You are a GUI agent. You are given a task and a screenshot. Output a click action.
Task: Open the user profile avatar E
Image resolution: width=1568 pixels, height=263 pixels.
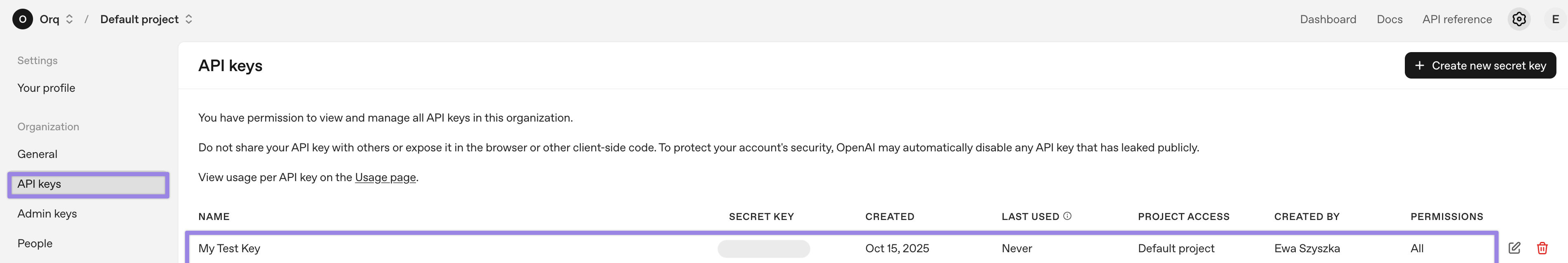pyautogui.click(x=1555, y=19)
